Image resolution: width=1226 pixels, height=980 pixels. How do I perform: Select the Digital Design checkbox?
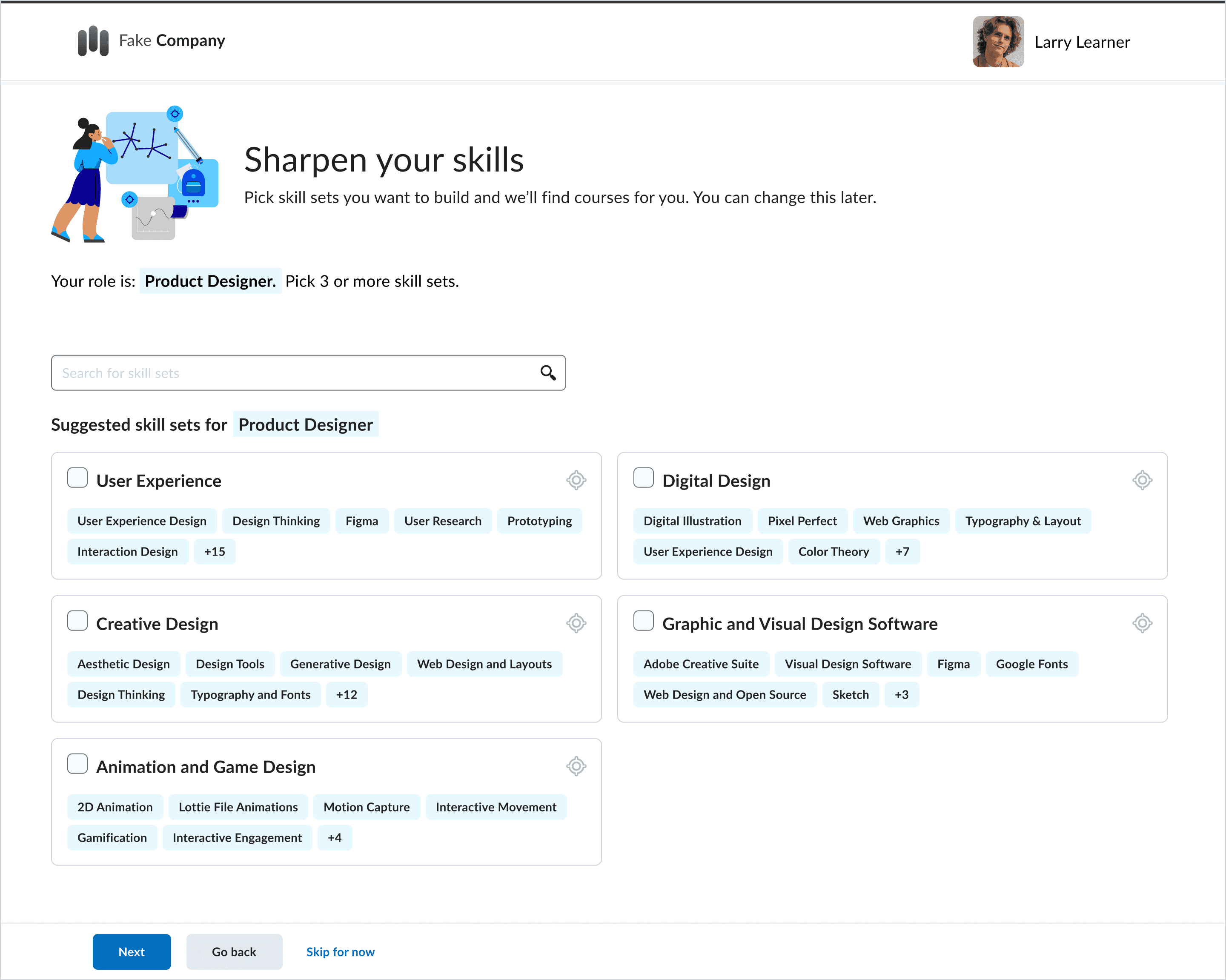click(643, 478)
